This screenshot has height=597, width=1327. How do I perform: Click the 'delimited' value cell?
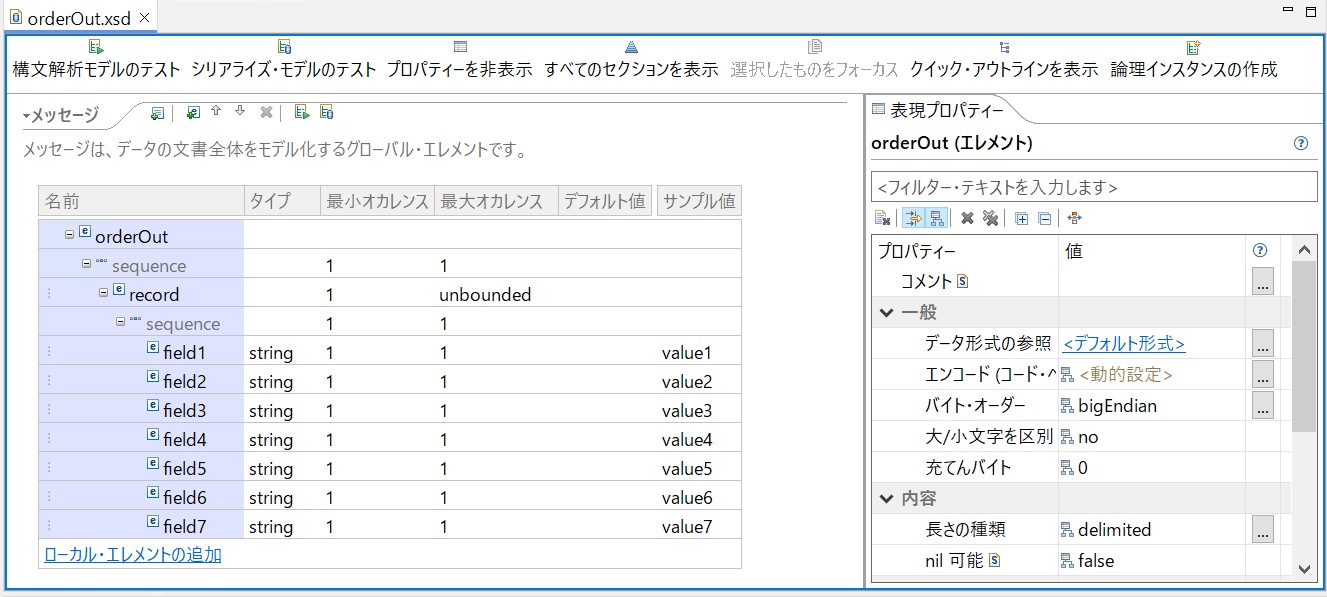1153,530
